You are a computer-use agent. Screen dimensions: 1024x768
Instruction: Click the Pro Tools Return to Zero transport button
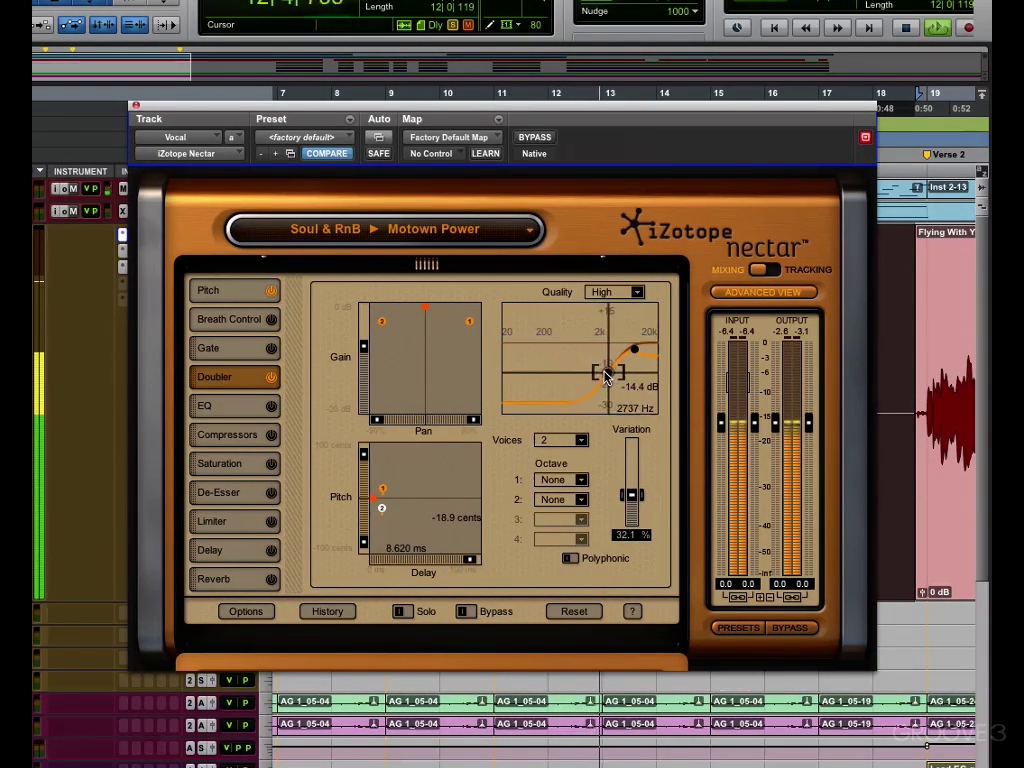pyautogui.click(x=774, y=27)
